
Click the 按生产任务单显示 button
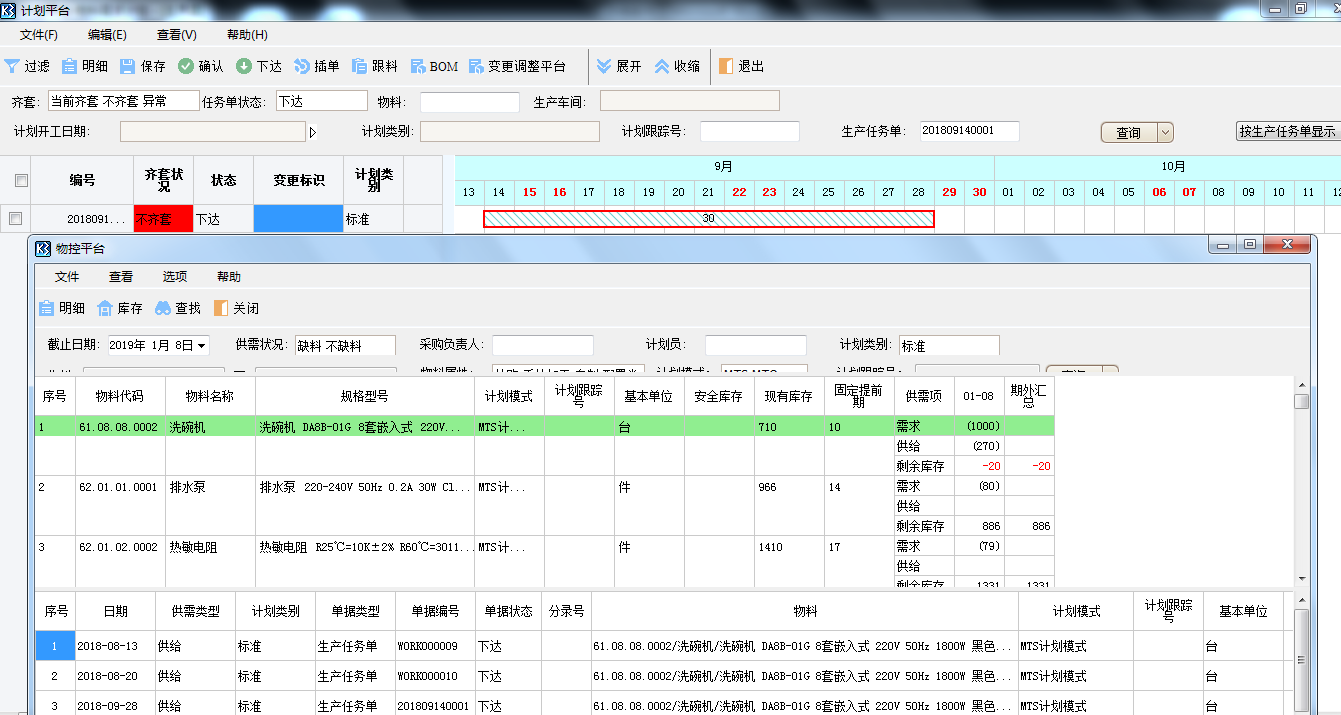tap(1288, 132)
